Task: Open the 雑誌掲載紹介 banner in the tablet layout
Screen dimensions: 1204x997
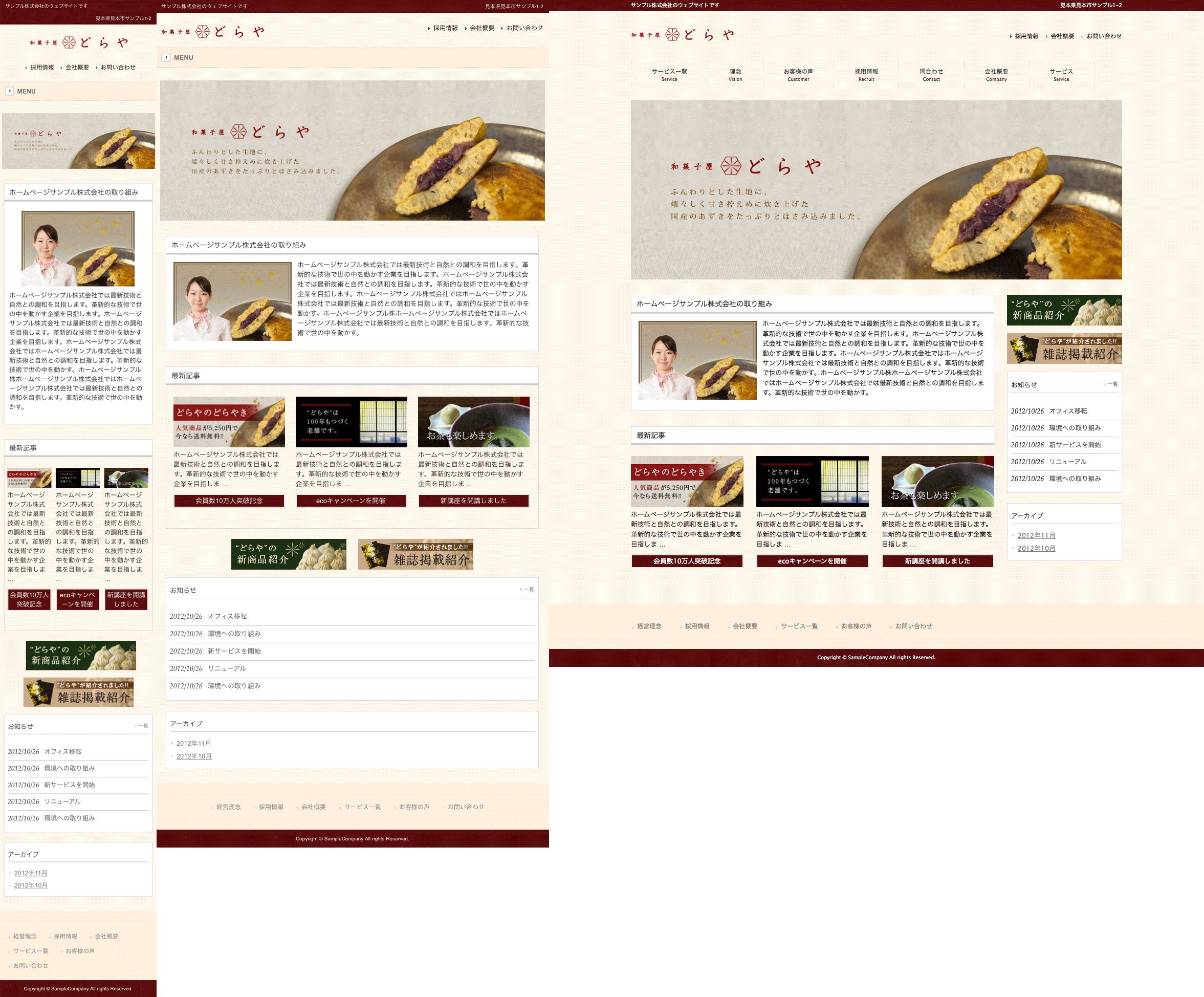Action: [x=415, y=554]
